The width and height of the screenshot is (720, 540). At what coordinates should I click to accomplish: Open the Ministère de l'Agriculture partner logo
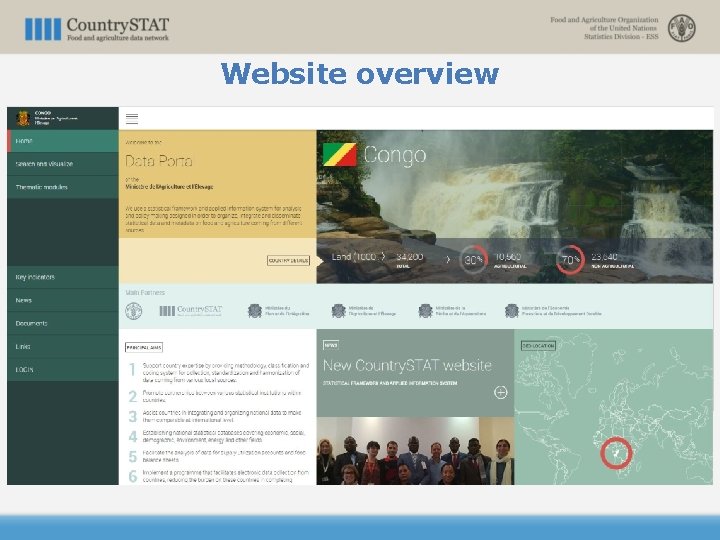point(363,311)
